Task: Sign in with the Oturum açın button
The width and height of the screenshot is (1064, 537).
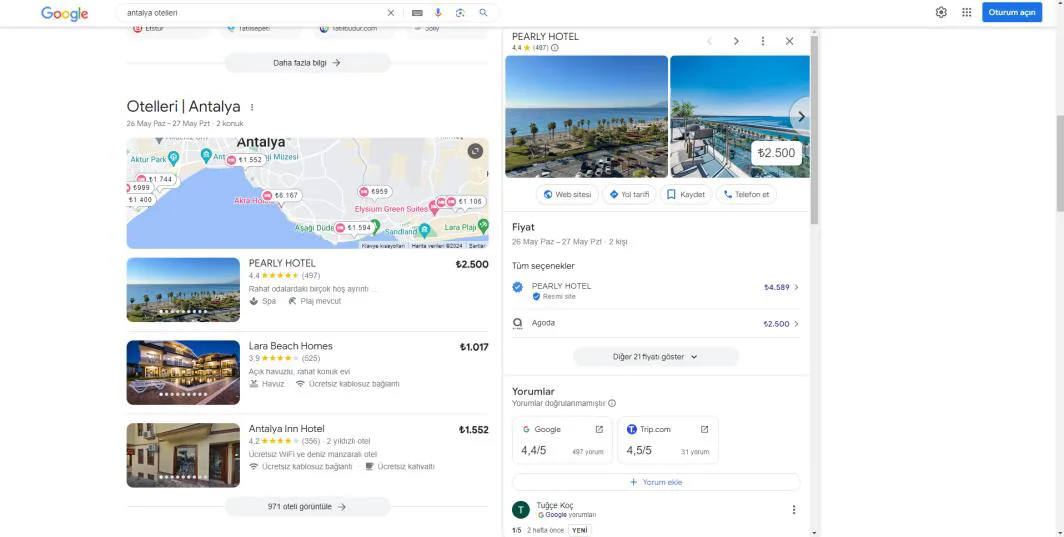Action: (1012, 12)
